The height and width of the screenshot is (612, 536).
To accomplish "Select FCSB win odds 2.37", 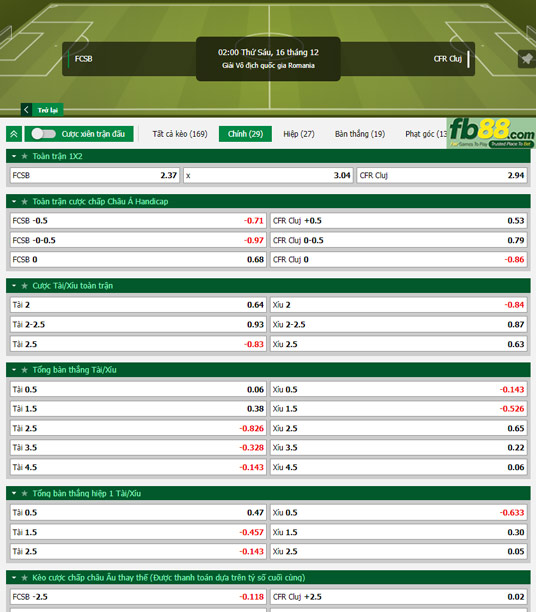I will (x=94, y=175).
